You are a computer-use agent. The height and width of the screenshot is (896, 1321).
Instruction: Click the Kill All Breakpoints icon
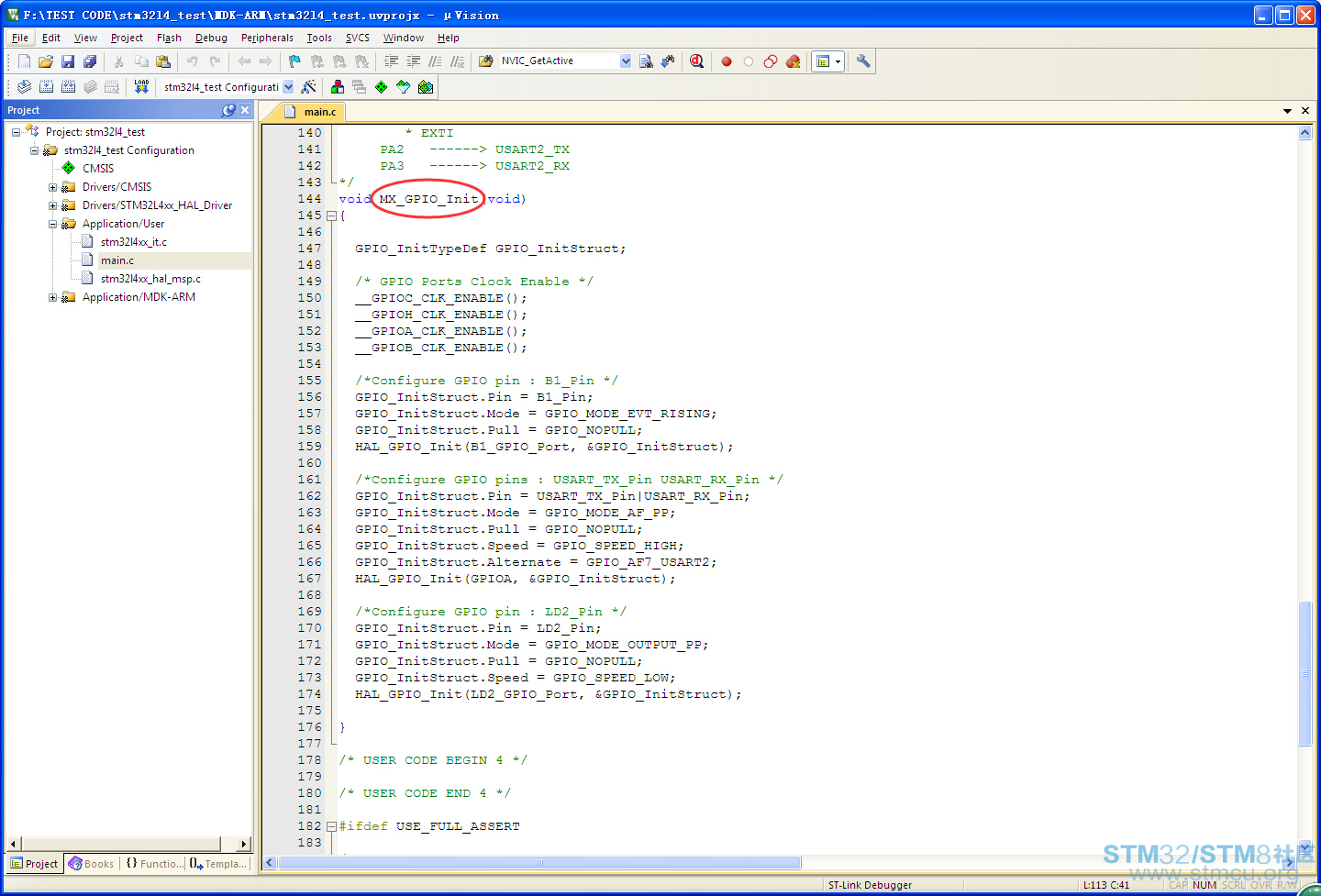tap(794, 61)
